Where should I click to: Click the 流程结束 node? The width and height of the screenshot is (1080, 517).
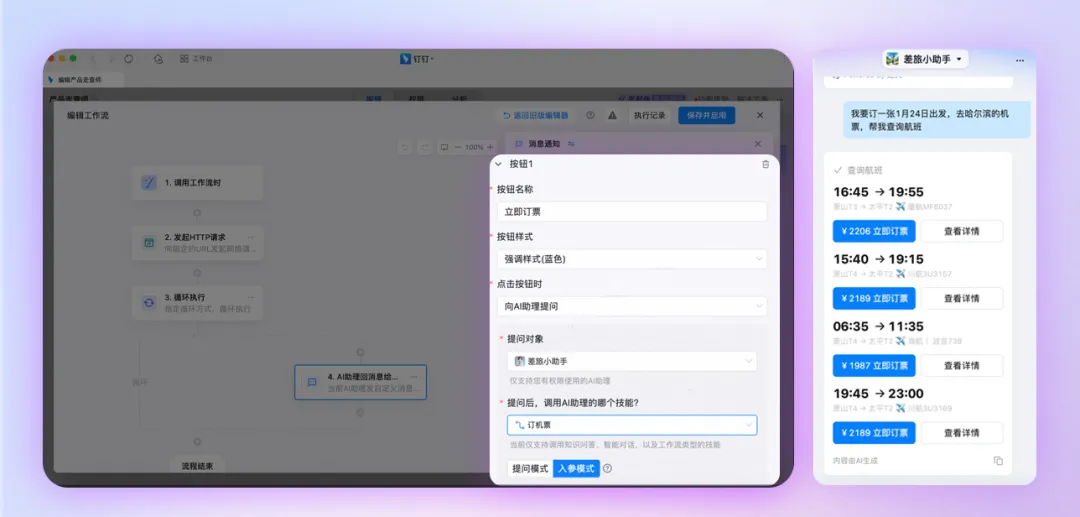click(x=197, y=466)
